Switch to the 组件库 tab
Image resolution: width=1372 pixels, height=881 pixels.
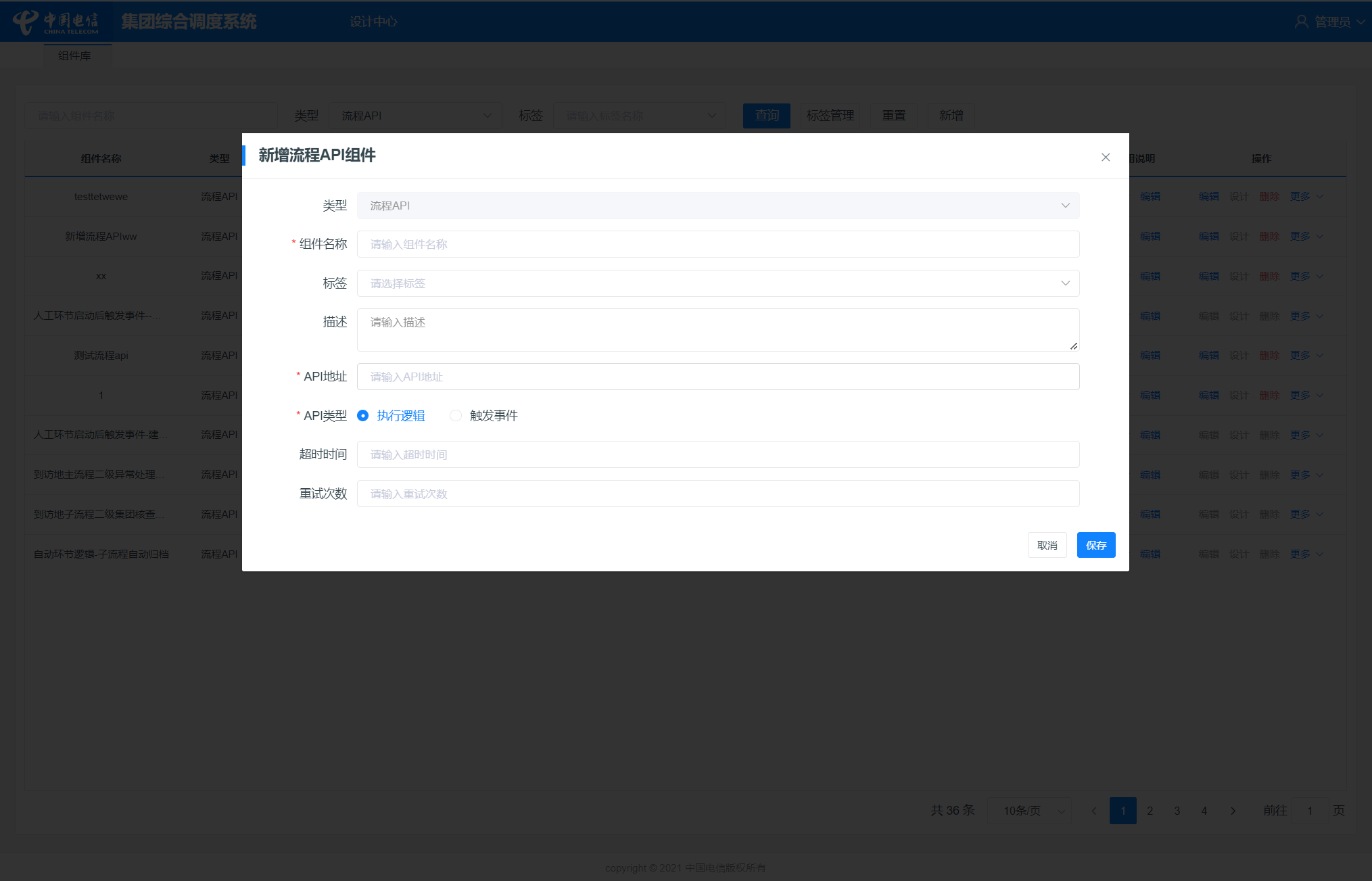click(74, 56)
